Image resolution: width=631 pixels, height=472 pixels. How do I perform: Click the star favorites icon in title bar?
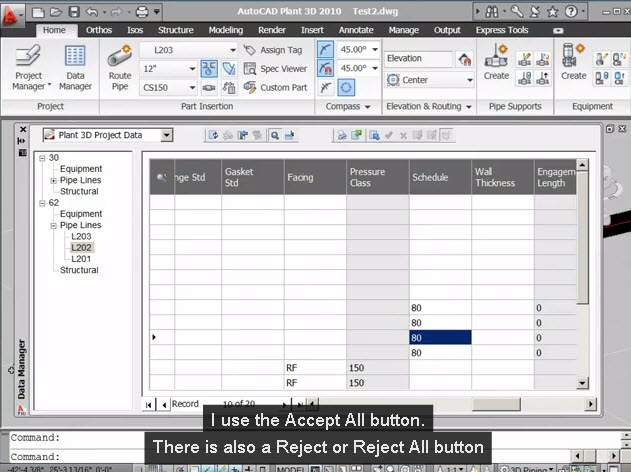pos(553,12)
